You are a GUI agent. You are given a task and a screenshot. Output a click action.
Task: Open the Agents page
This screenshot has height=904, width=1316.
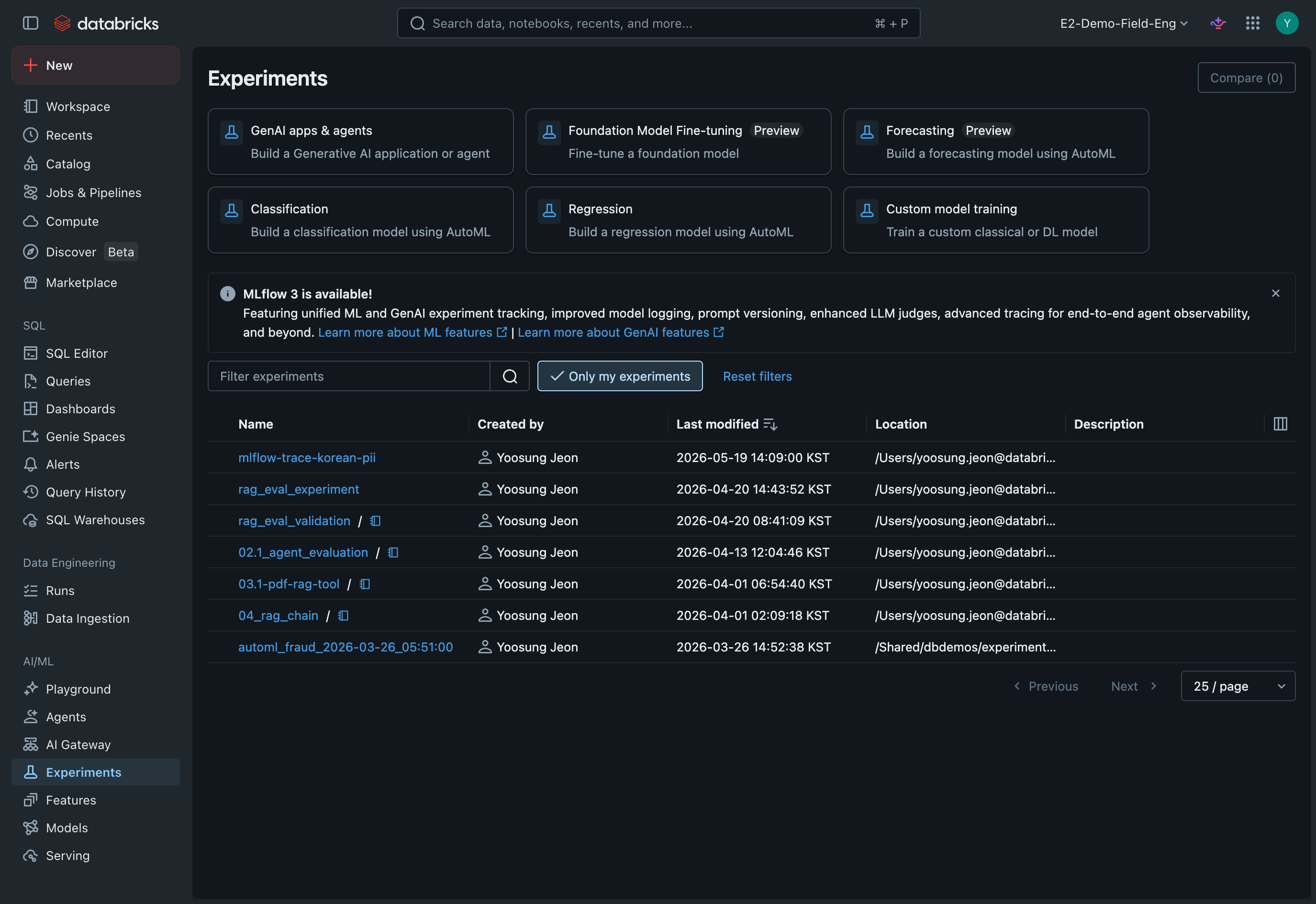point(95,717)
